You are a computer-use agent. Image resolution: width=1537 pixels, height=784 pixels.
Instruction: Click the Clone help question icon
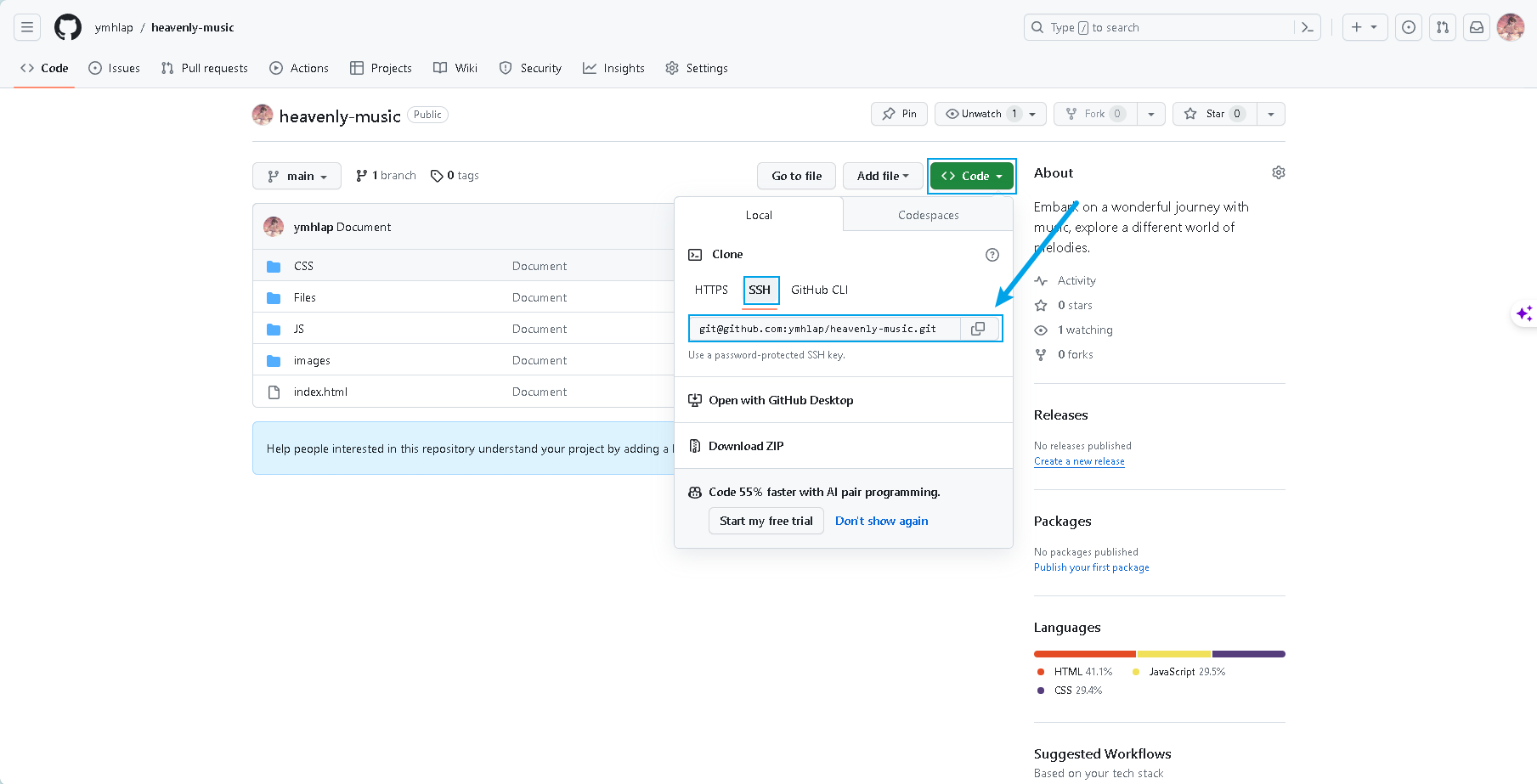992,255
